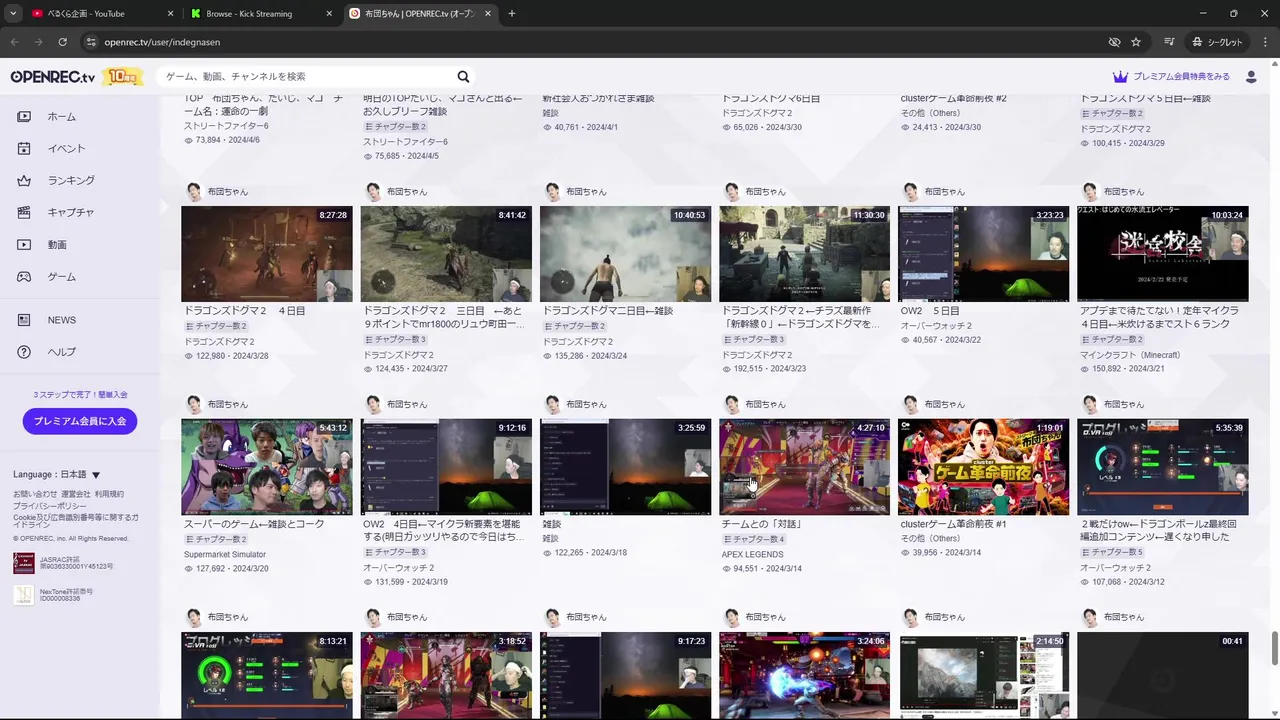1280x720 pixels.
Task: Click the 10周年 anniversary badge
Action: coord(122,77)
